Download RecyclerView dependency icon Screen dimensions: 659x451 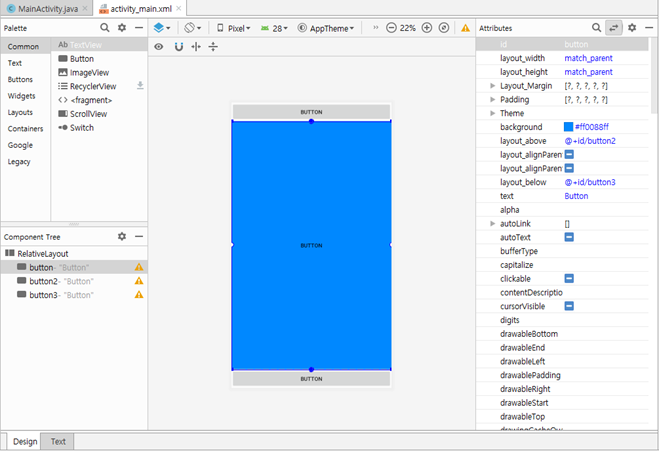click(140, 85)
